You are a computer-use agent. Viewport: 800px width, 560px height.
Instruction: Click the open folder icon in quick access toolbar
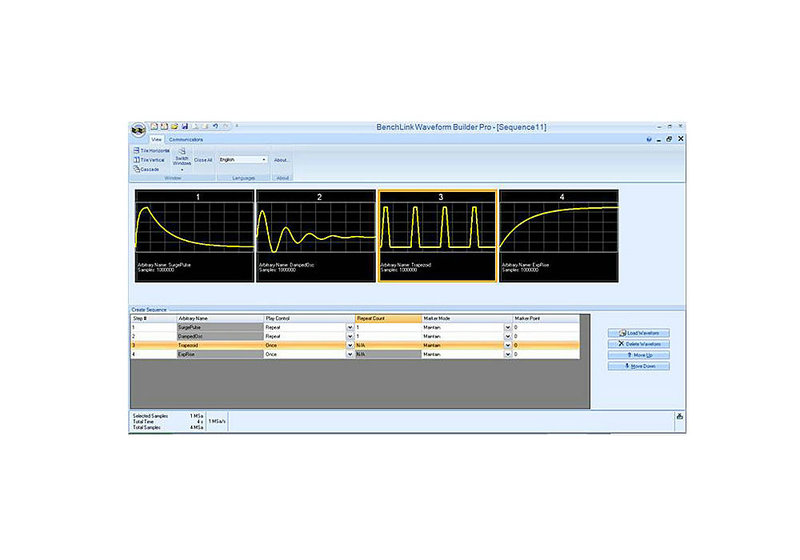[174, 126]
